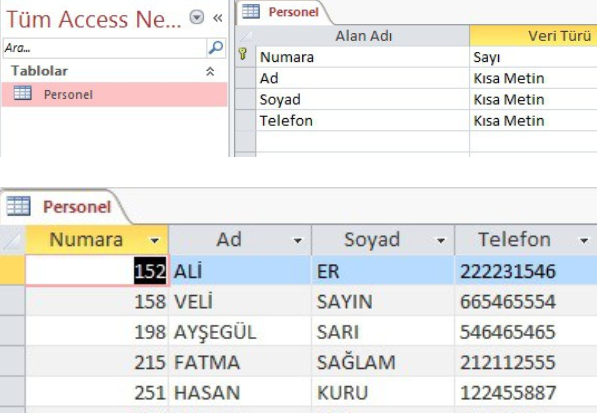597x413 pixels.
Task: Click the ER surname cell
Action: [x=383, y=271]
